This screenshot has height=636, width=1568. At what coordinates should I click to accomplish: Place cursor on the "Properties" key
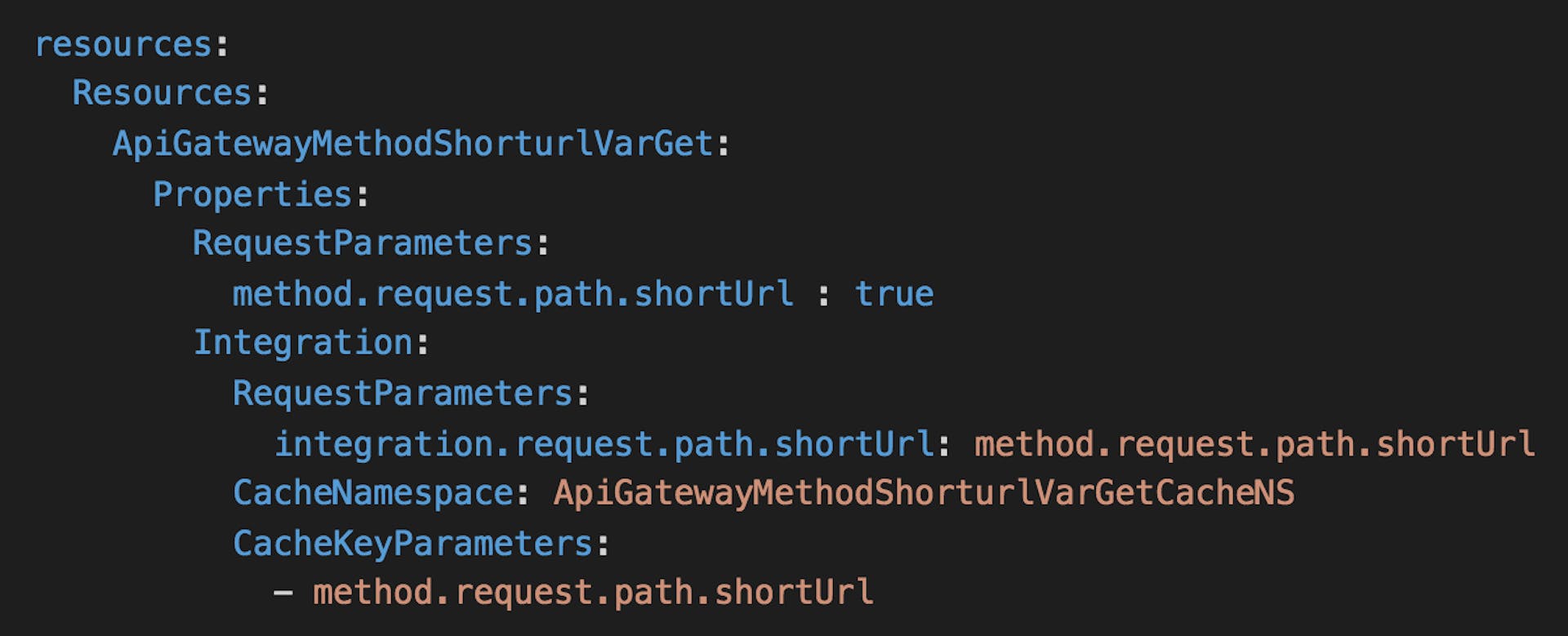coord(252,194)
